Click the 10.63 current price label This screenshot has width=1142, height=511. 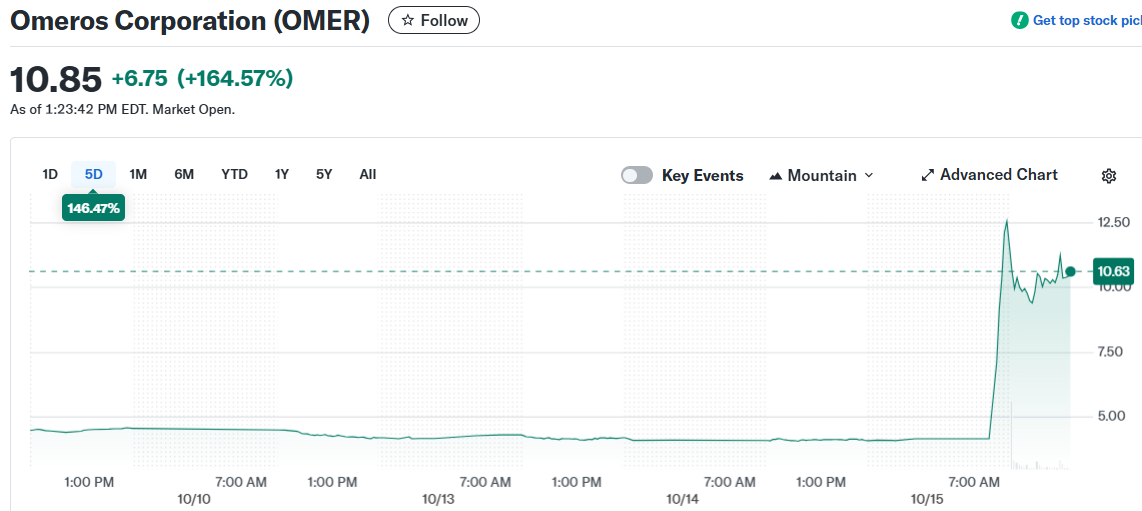click(x=1113, y=271)
